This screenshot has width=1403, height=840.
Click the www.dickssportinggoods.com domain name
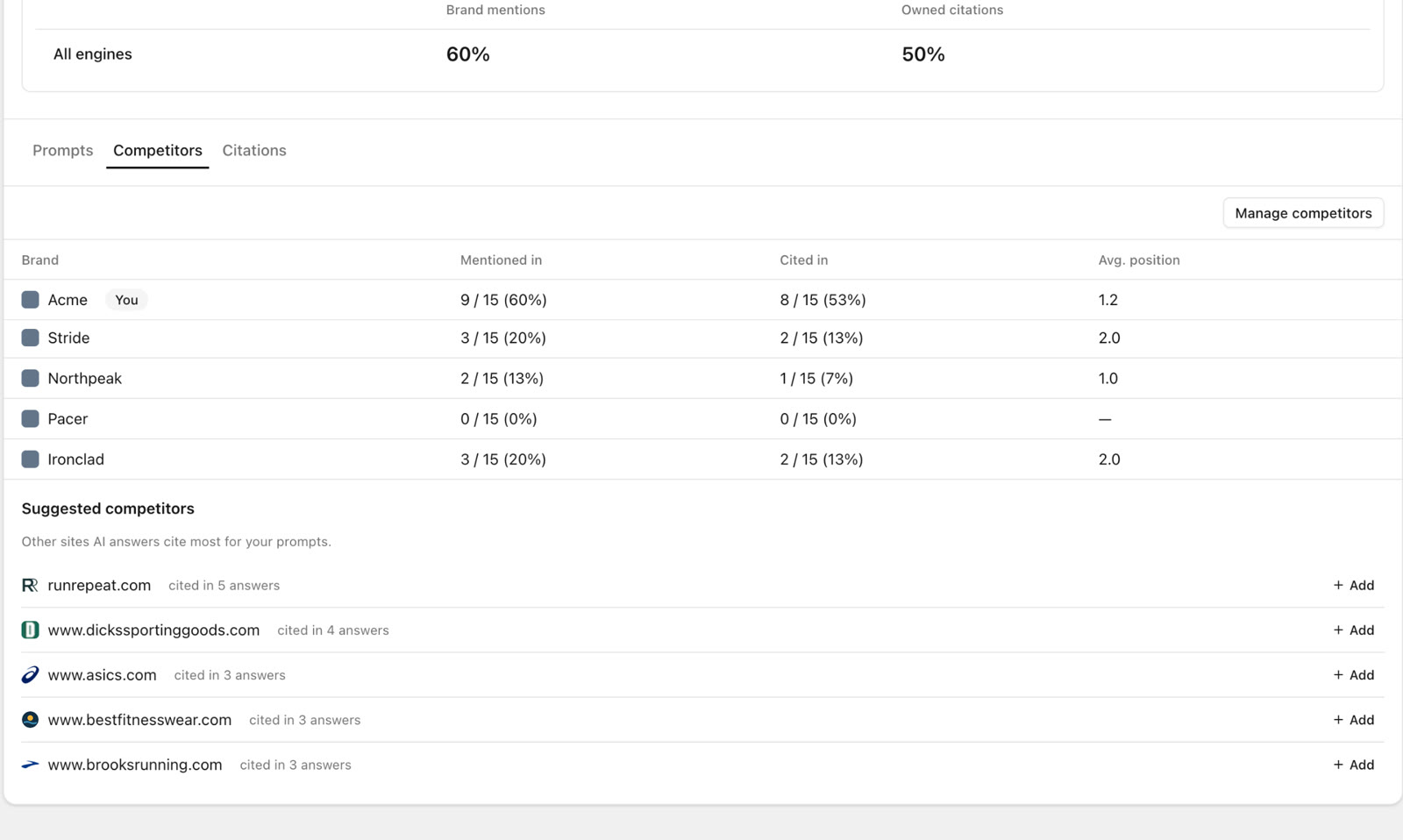point(153,630)
